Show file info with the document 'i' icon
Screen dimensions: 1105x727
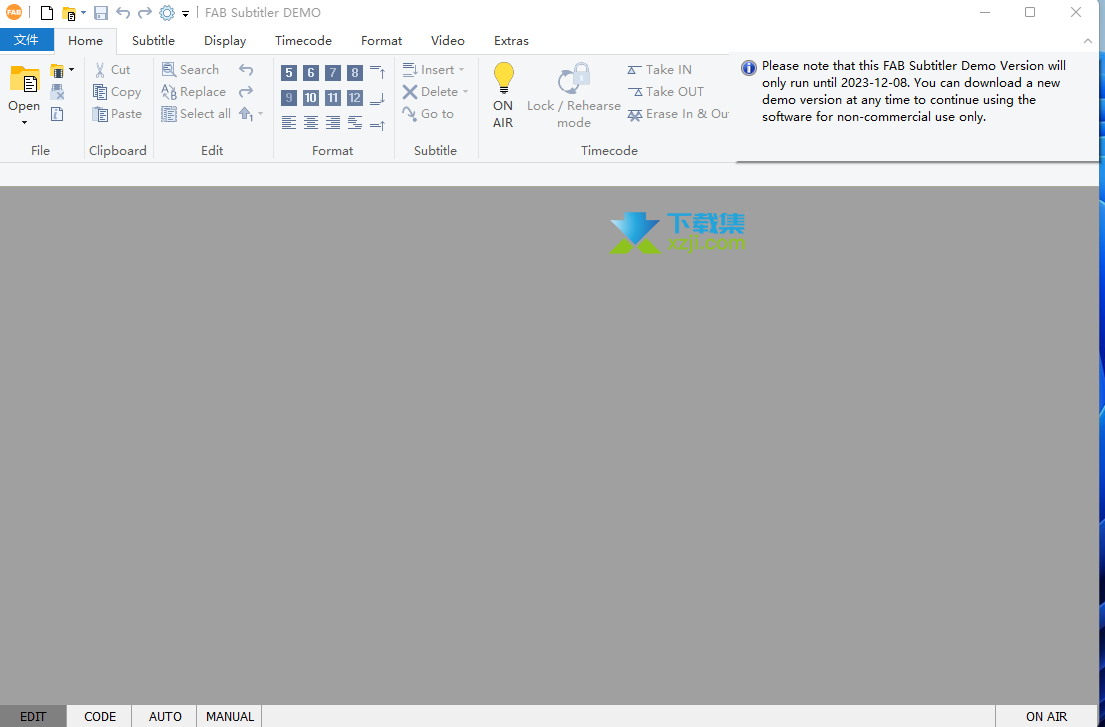58,114
